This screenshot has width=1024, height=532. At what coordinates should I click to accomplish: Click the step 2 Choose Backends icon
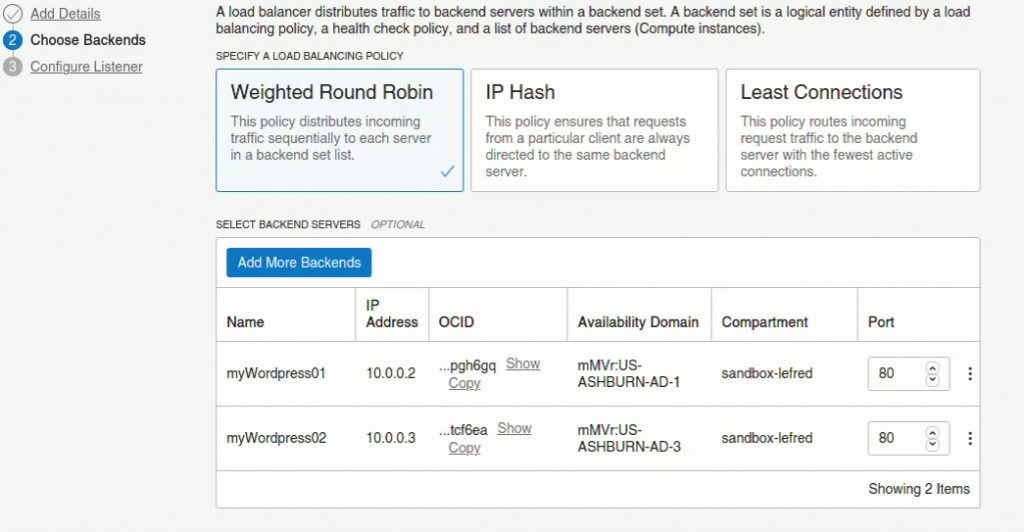[x=12, y=40]
